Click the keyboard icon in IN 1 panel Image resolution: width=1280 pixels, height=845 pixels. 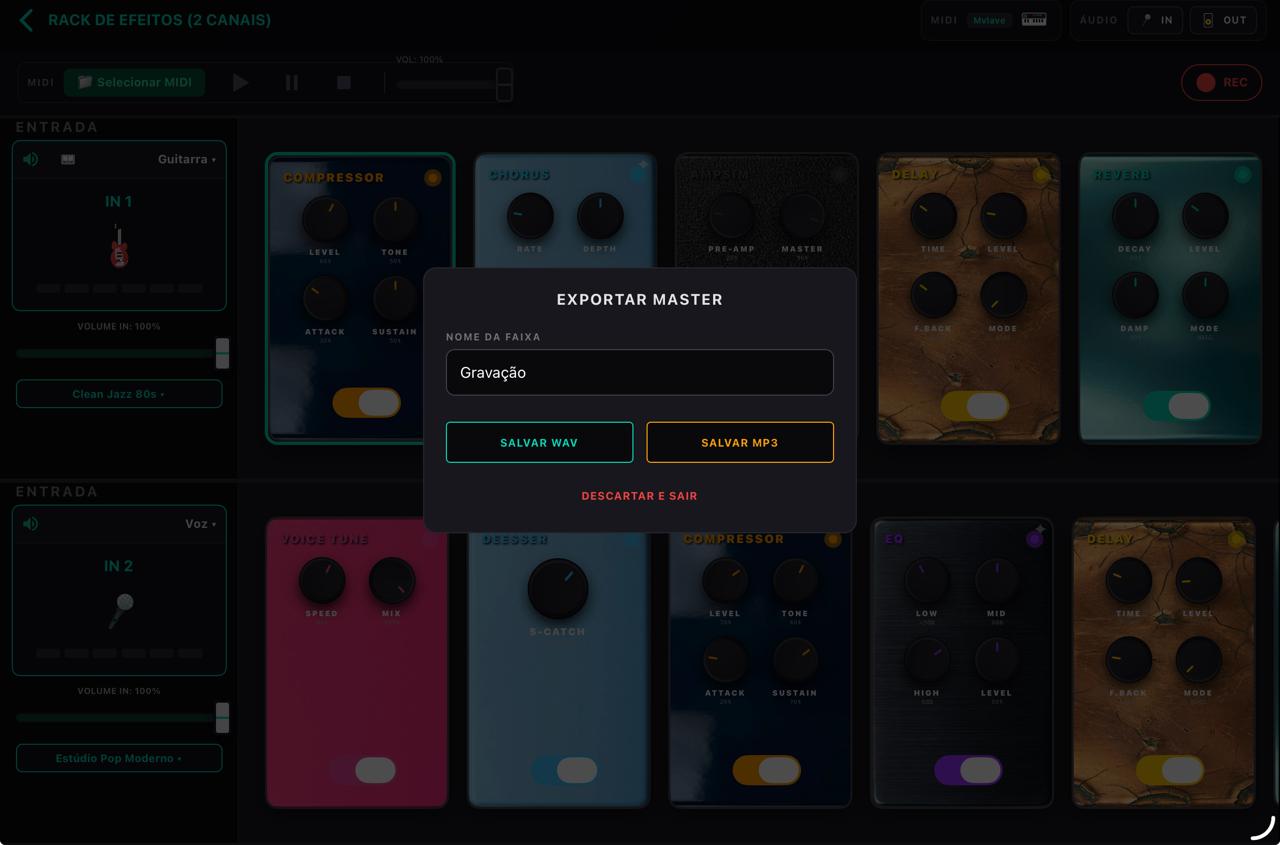(x=68, y=159)
